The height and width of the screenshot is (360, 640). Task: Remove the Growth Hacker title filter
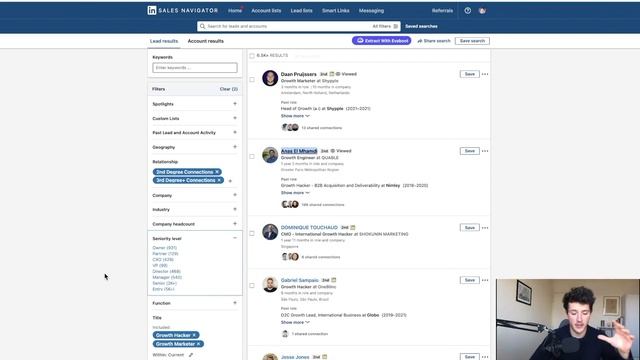point(194,335)
